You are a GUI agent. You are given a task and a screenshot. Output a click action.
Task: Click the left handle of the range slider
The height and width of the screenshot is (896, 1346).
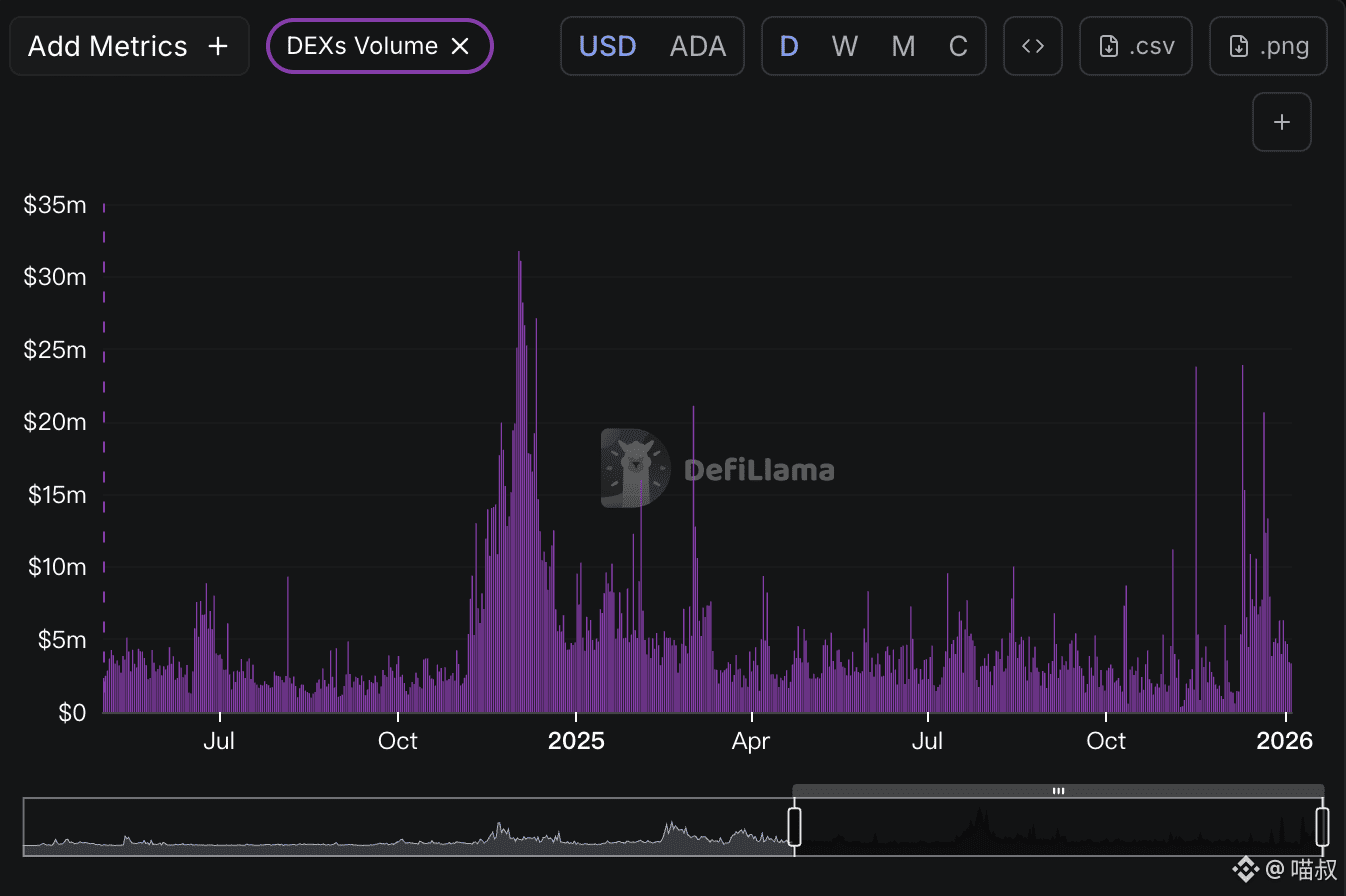point(794,825)
